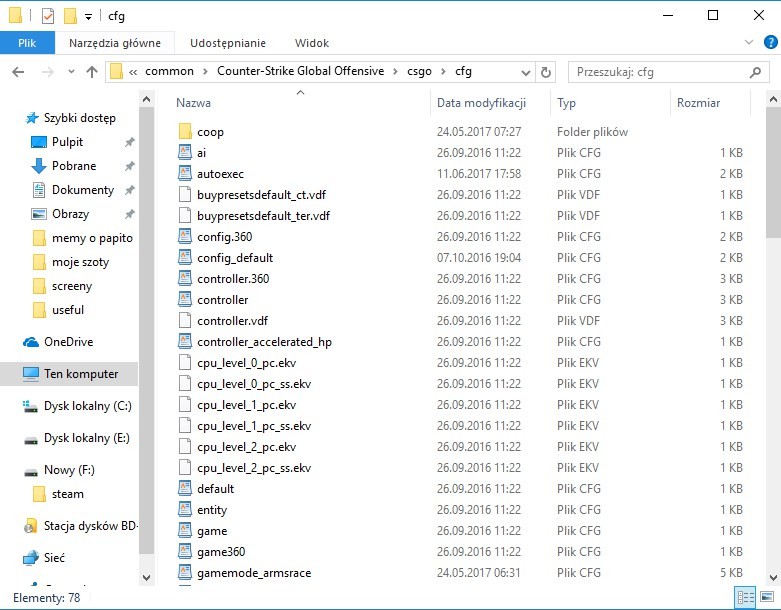Screen dimensions: 781x610
Task: Go up one folder level arrow
Action: [x=92, y=72]
